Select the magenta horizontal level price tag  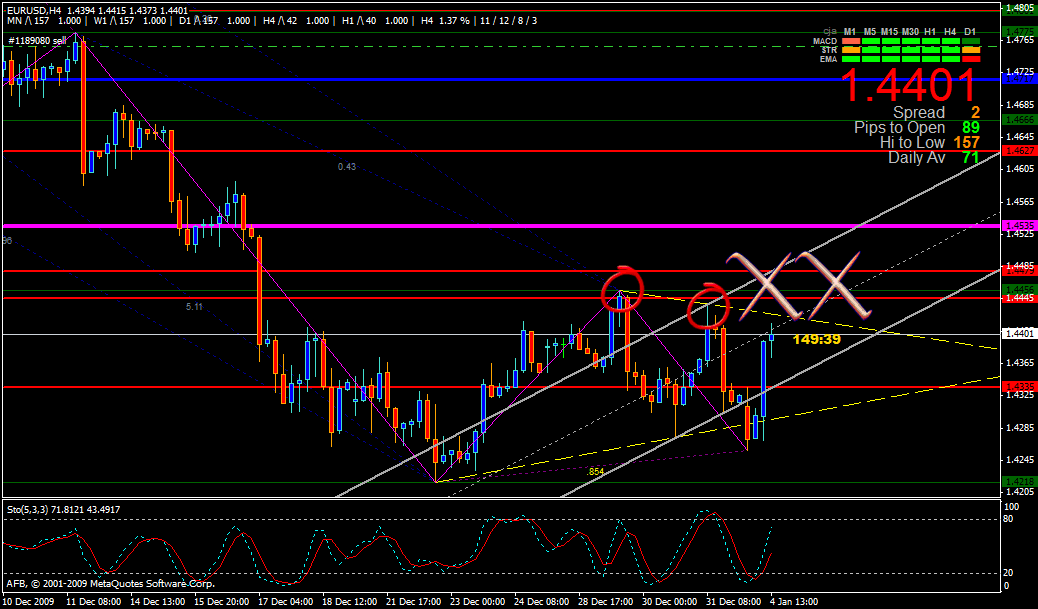click(1020, 226)
